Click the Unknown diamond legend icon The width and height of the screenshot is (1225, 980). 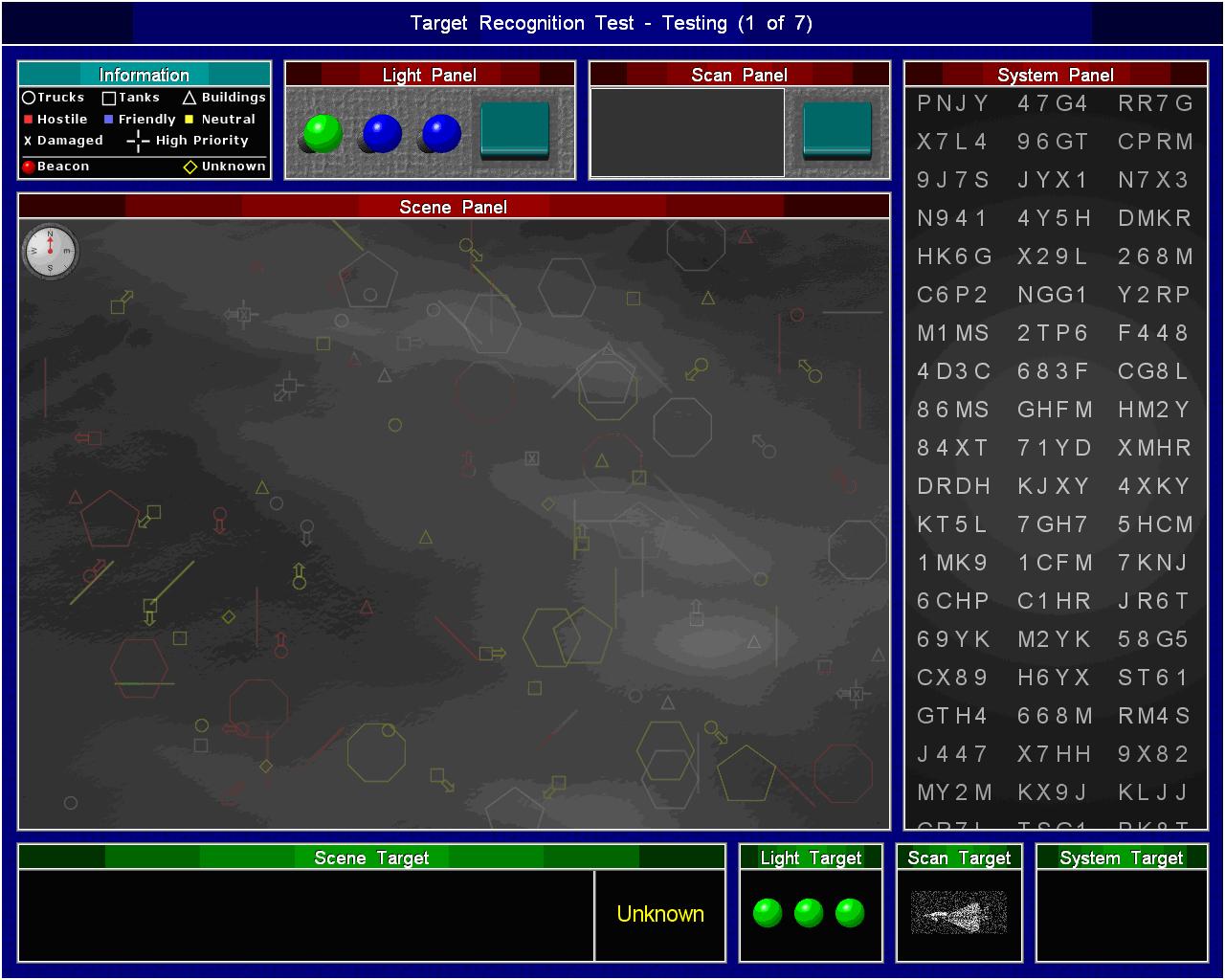pyautogui.click(x=189, y=167)
